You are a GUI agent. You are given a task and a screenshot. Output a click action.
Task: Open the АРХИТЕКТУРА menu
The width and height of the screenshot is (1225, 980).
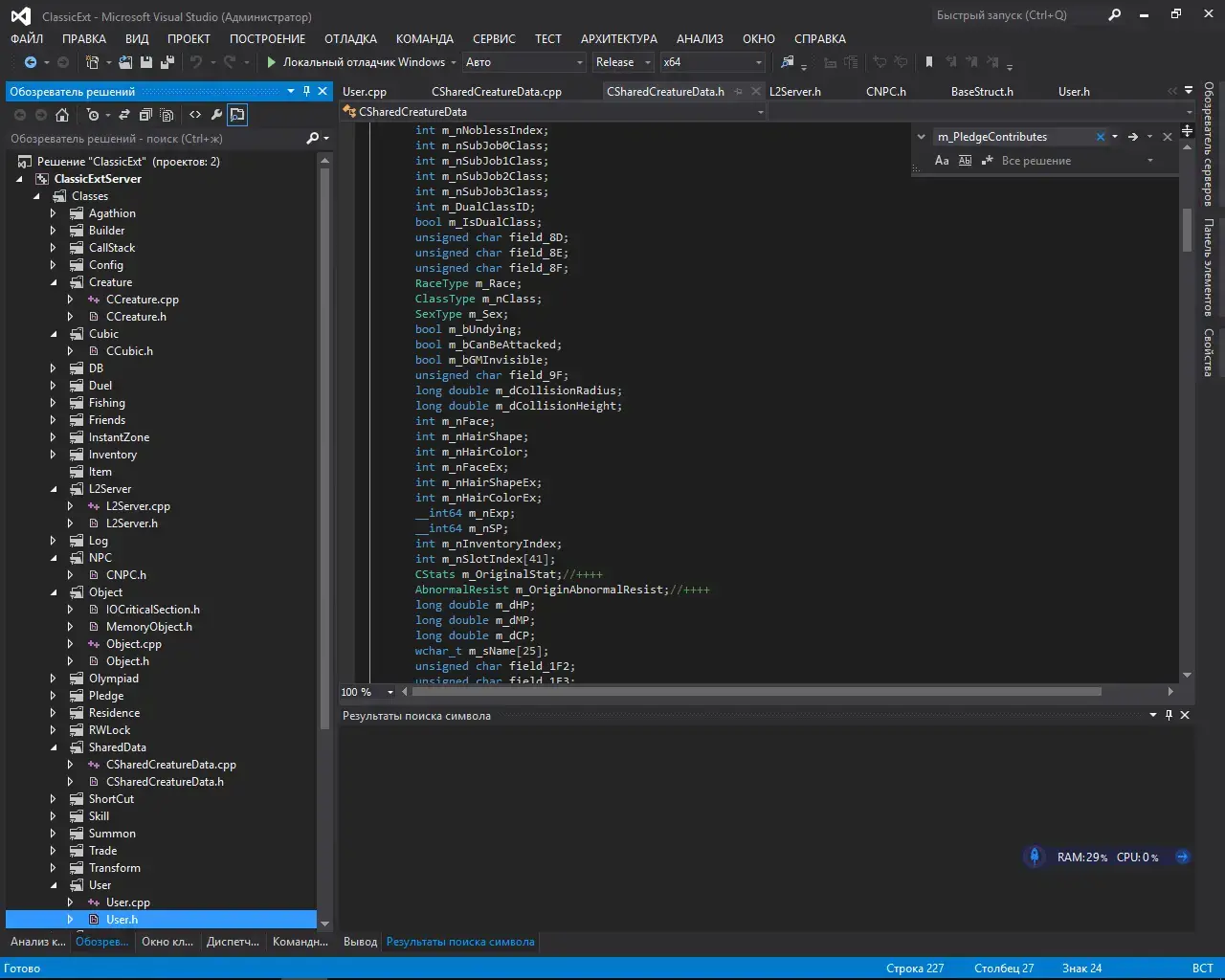click(x=618, y=39)
